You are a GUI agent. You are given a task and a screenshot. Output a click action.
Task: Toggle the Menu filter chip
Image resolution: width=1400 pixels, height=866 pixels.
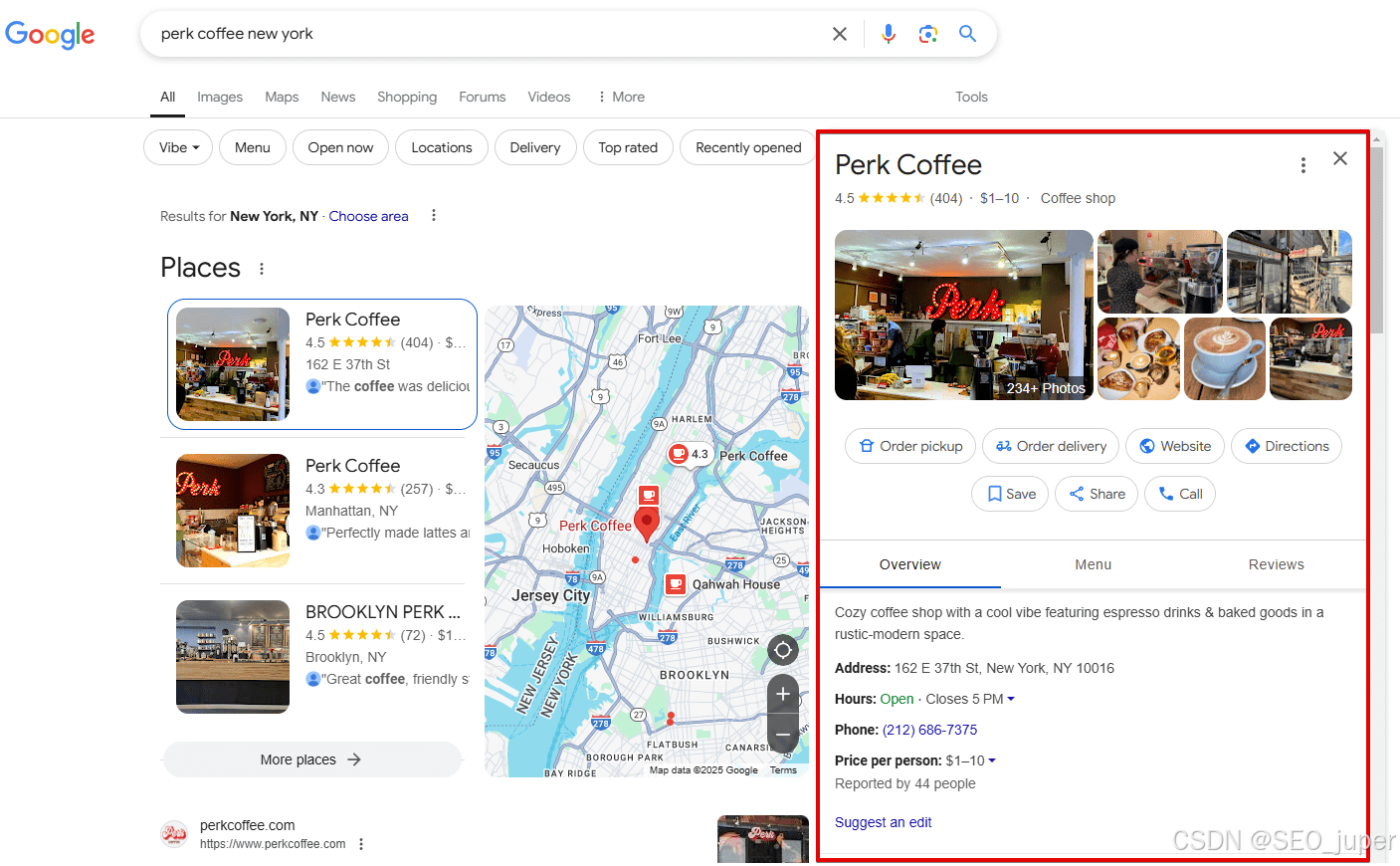pos(253,147)
